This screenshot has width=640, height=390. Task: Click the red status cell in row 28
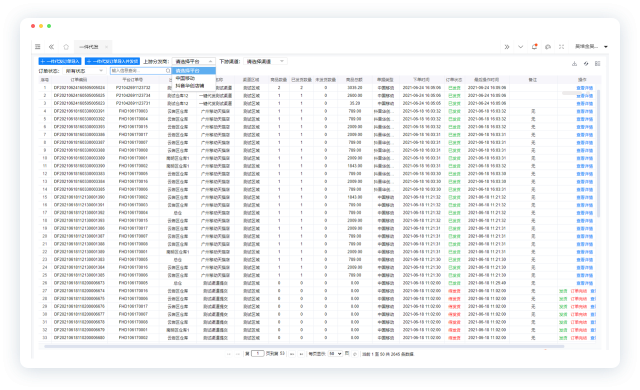[454, 299]
